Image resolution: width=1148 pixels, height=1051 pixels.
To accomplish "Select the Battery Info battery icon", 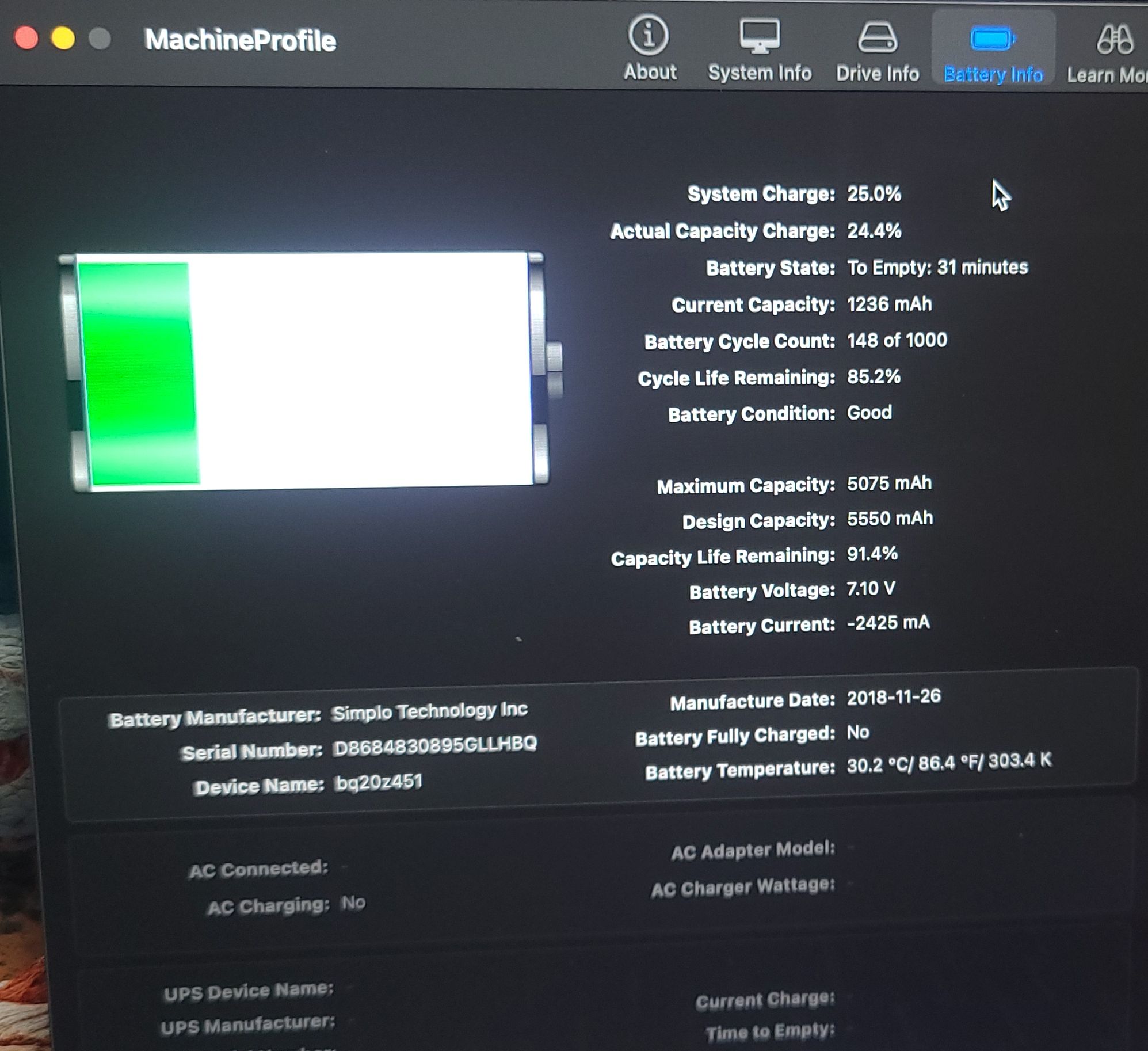I will click(993, 39).
